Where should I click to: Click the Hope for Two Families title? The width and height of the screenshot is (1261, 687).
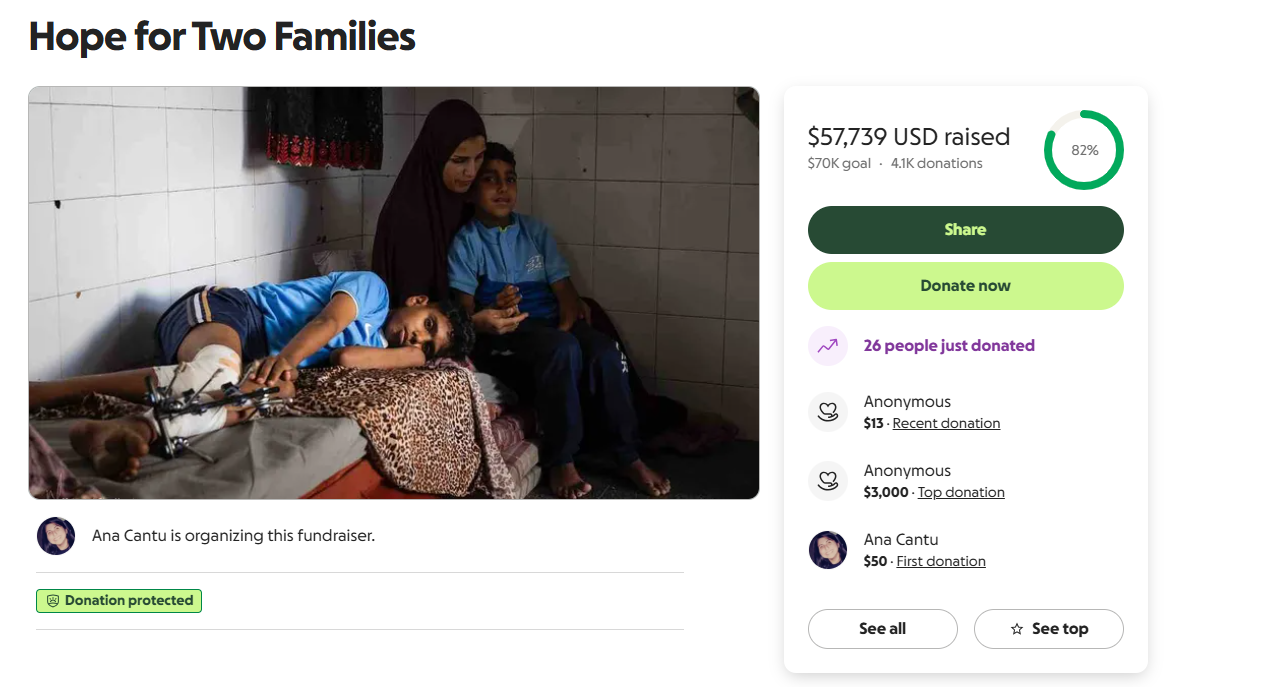pyautogui.click(x=222, y=37)
